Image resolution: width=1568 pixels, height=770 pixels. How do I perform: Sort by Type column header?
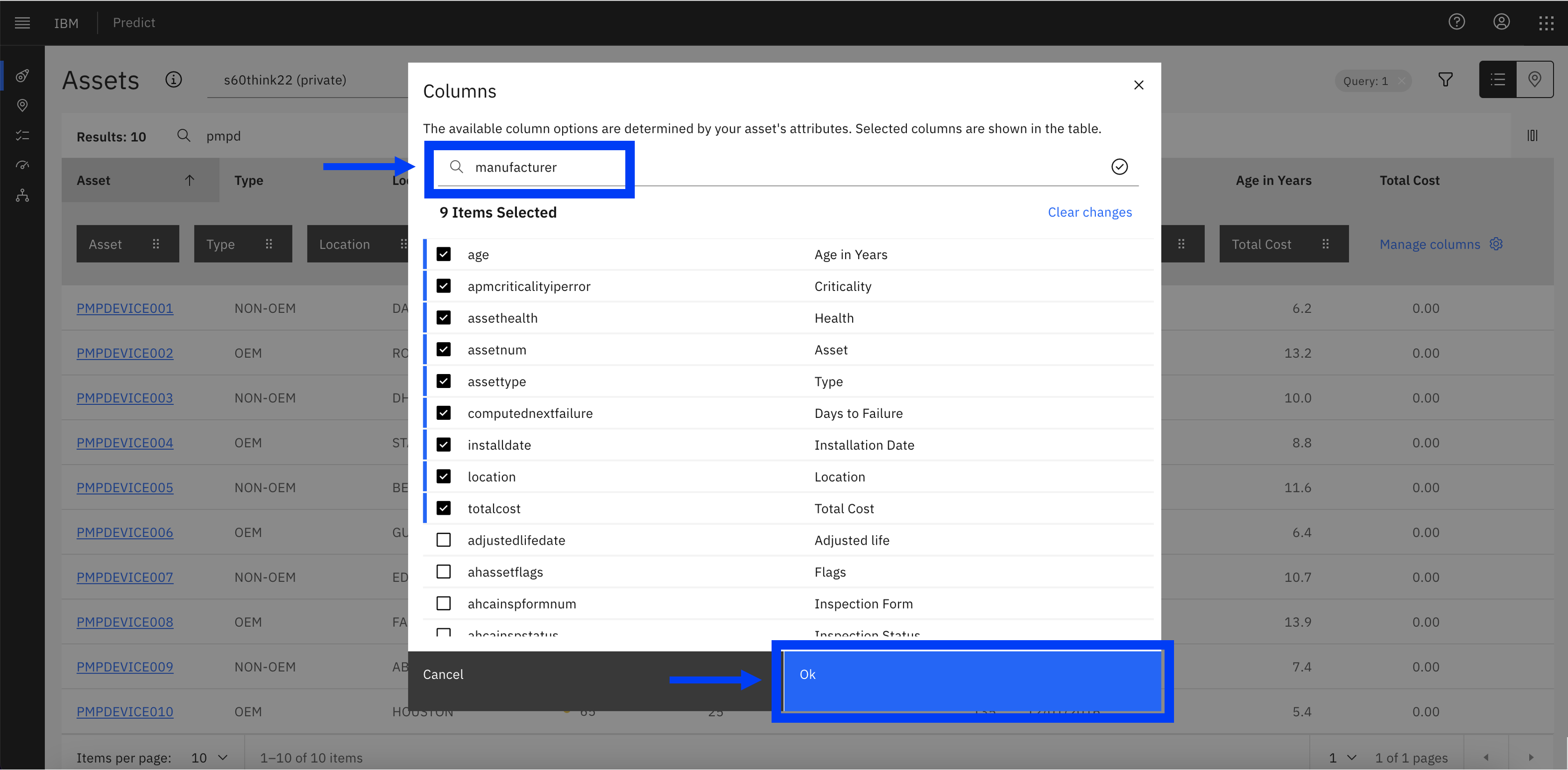(x=248, y=180)
